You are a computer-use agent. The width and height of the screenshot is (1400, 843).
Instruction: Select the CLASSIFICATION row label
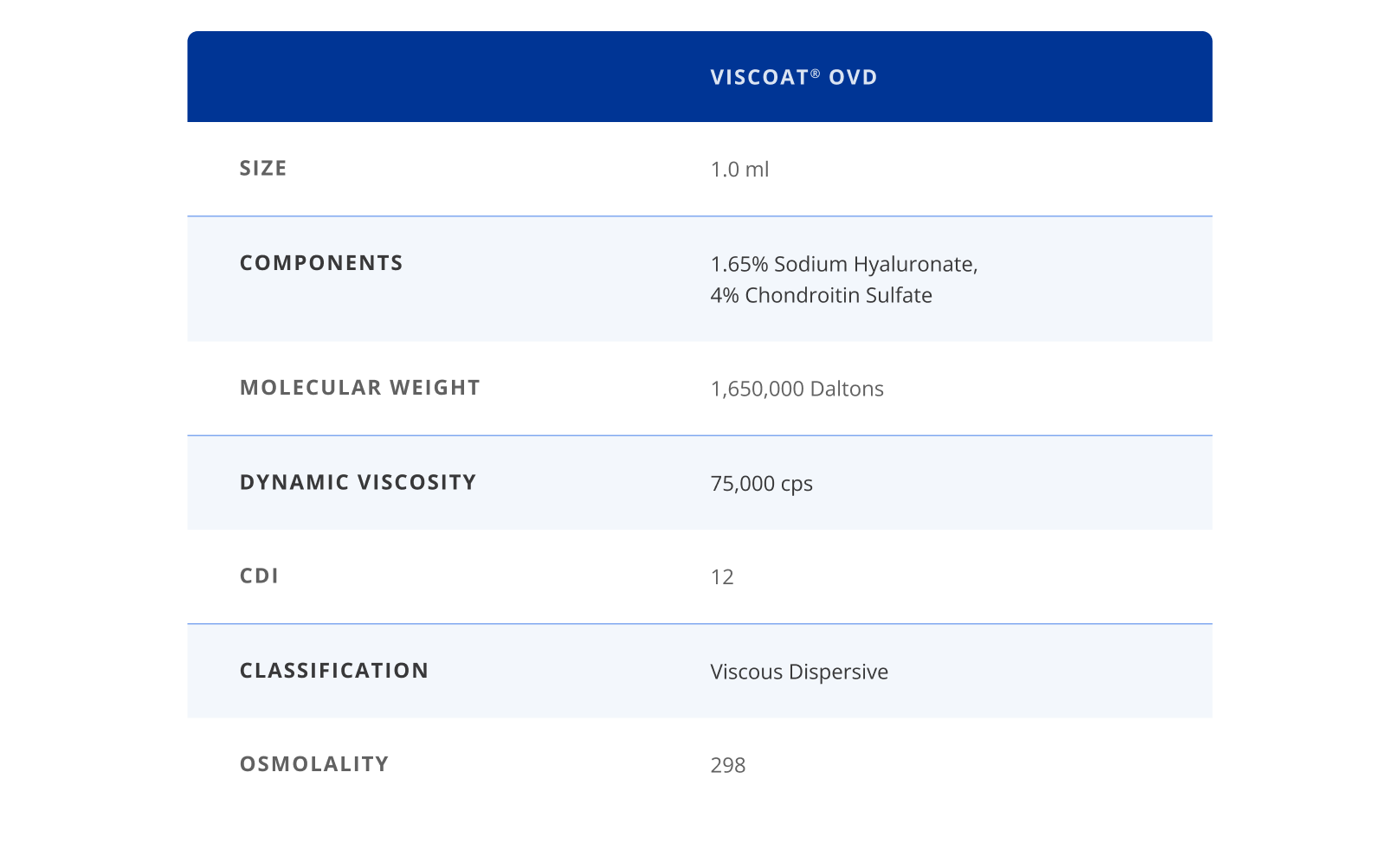coord(334,671)
